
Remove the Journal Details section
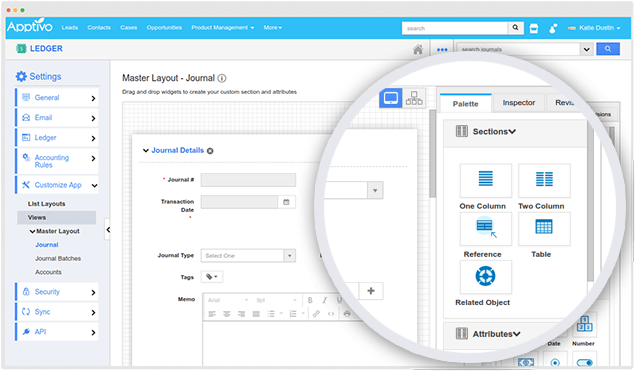pos(210,151)
